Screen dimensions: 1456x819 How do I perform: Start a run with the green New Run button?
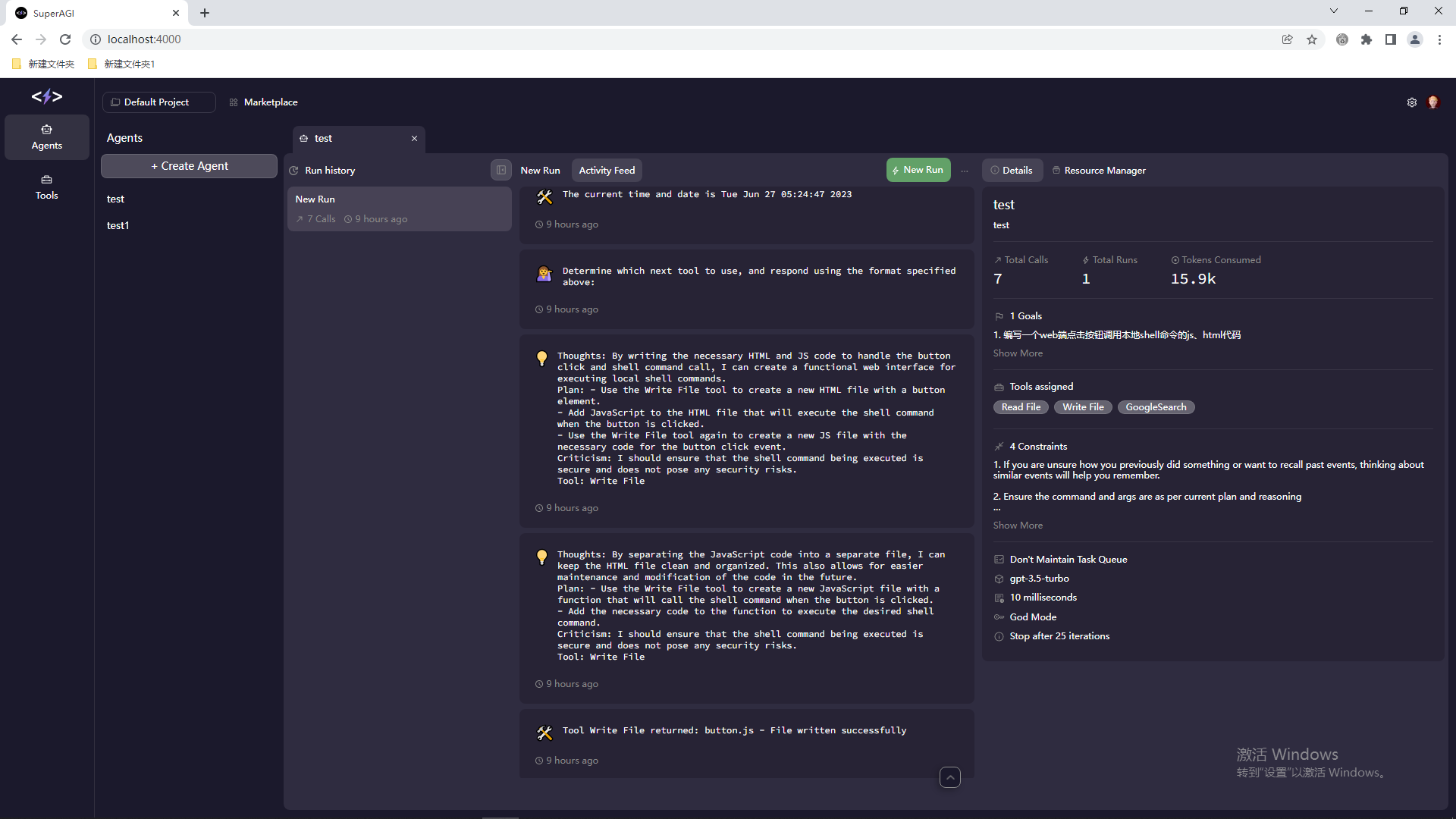[918, 170]
